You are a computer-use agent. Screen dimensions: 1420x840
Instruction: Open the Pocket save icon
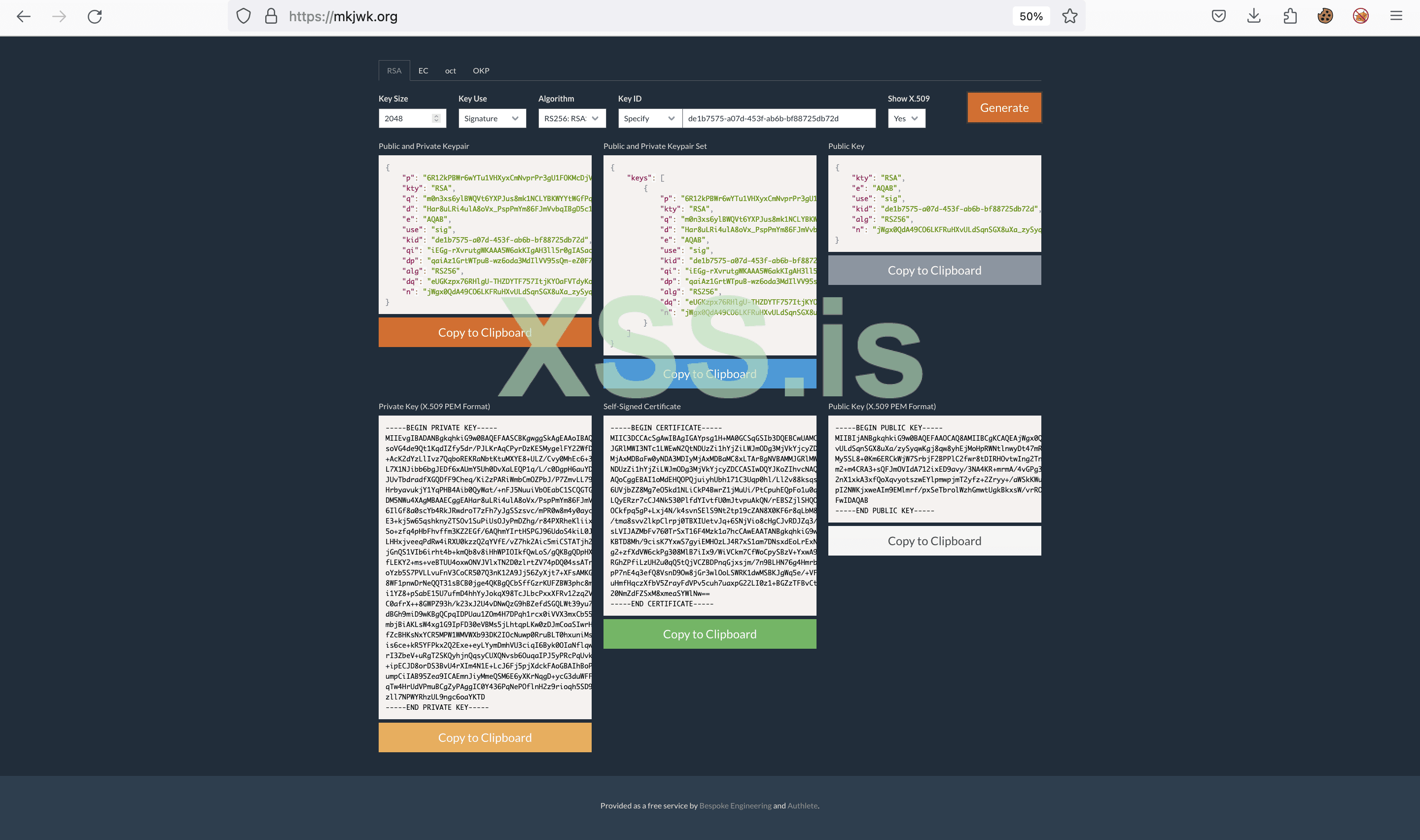click(x=1218, y=16)
